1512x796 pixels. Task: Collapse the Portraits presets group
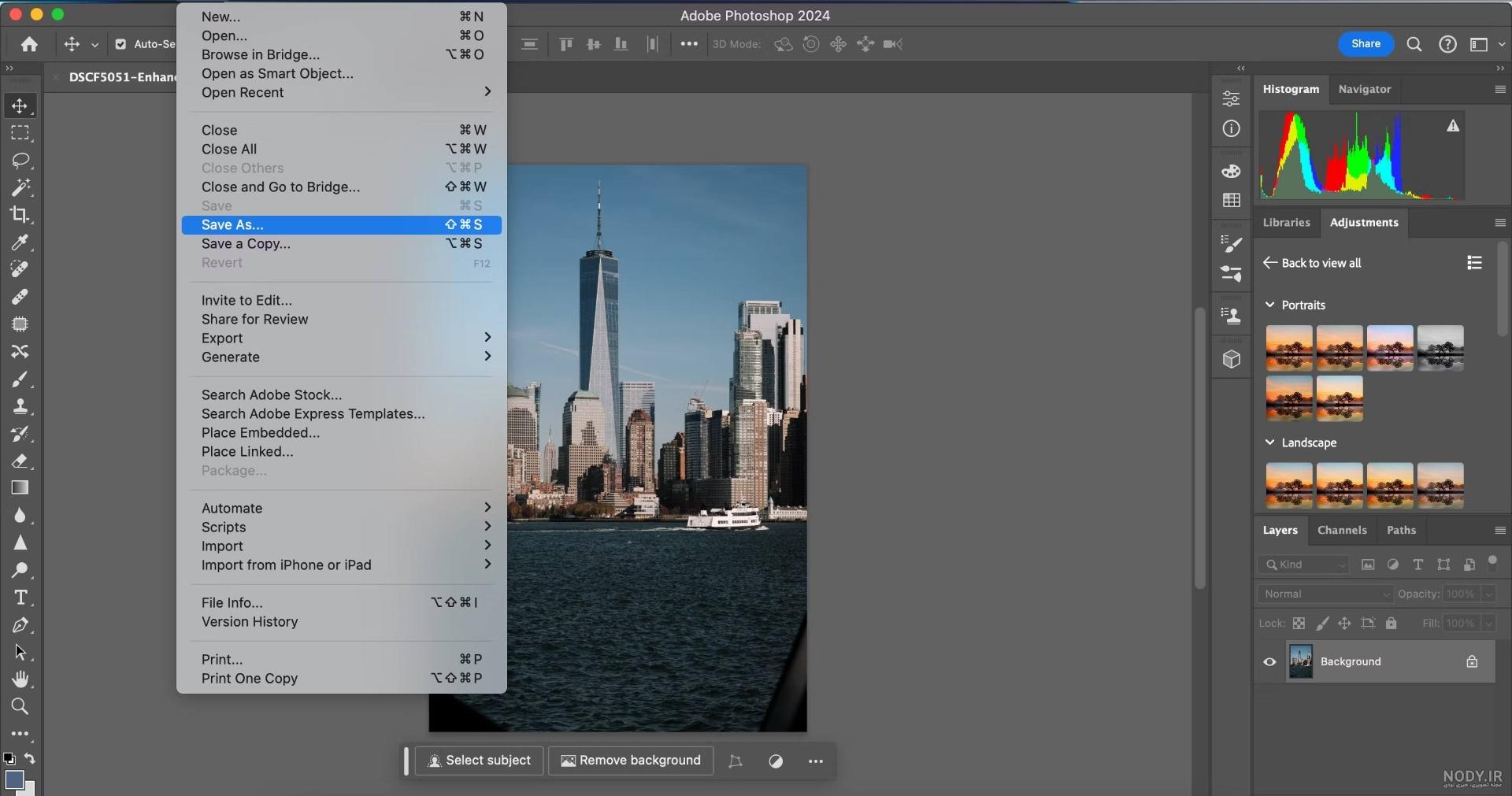click(1269, 305)
